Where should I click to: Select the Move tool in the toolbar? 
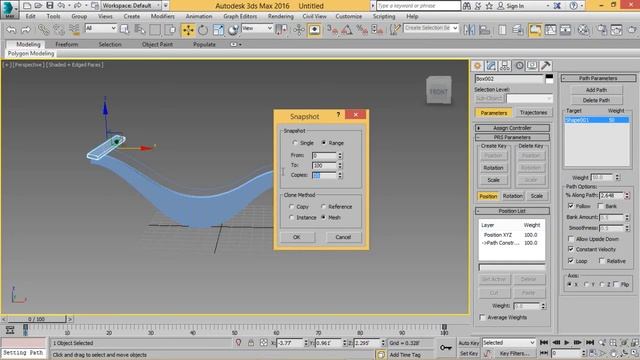tap(188, 30)
